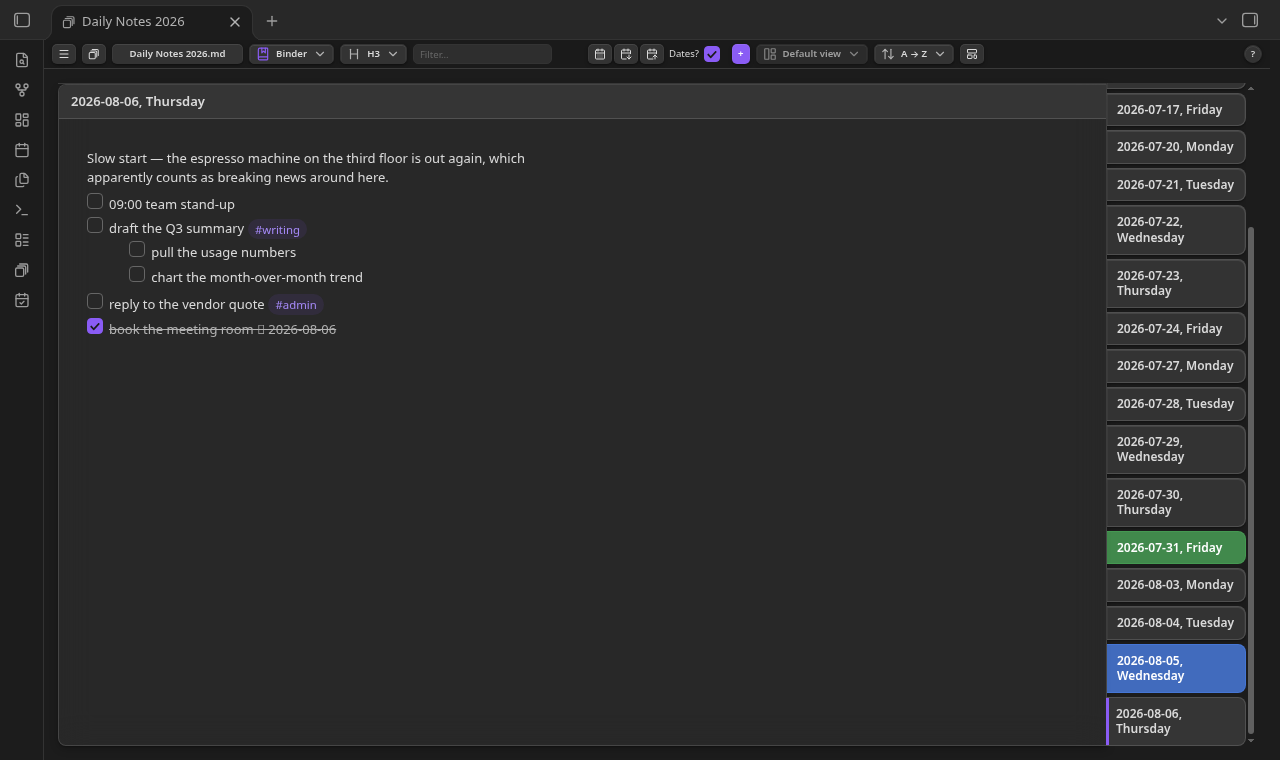This screenshot has width=1280, height=760.
Task: Toggle the left sidebar panel icon
Action: [22, 20]
